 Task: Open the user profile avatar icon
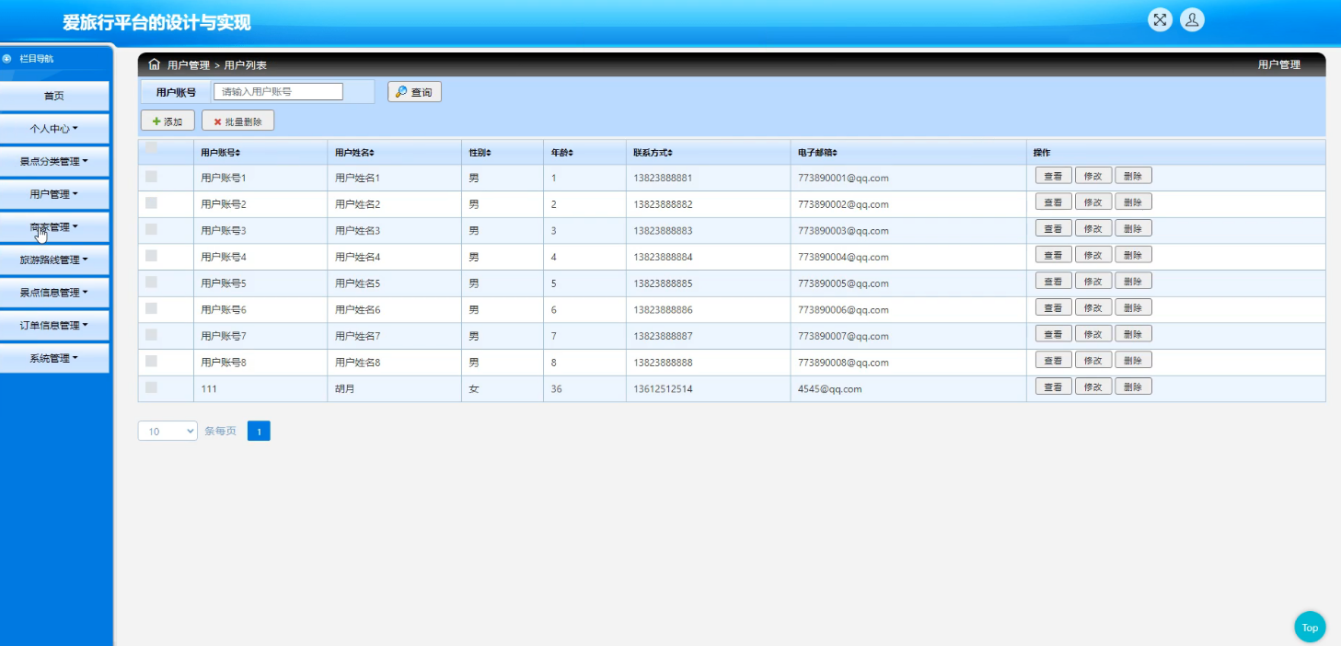pos(1192,20)
